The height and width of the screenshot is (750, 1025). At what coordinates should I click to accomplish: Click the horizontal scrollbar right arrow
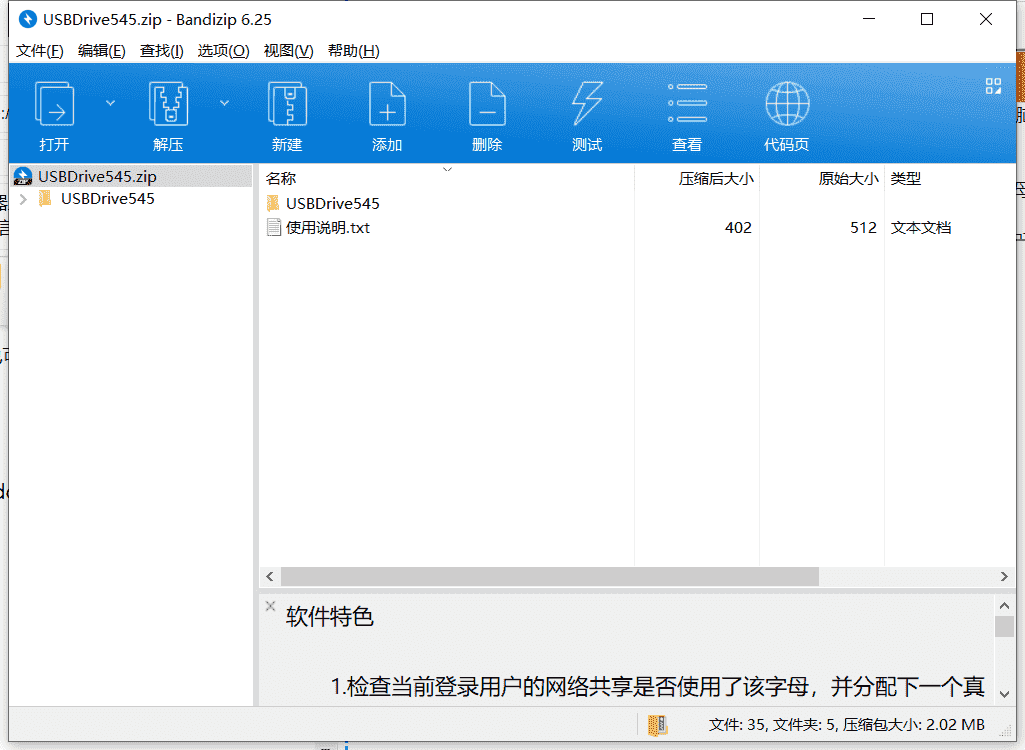pyautogui.click(x=1004, y=576)
